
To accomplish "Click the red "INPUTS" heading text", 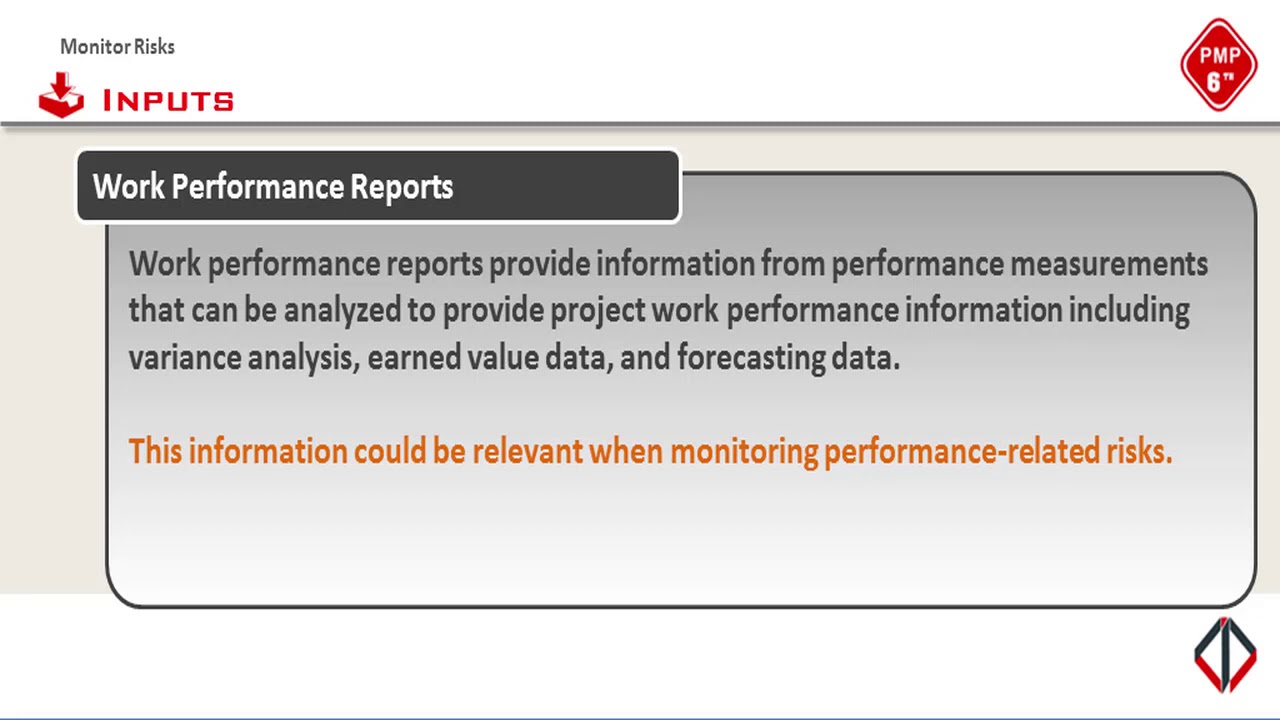I will [168, 101].
